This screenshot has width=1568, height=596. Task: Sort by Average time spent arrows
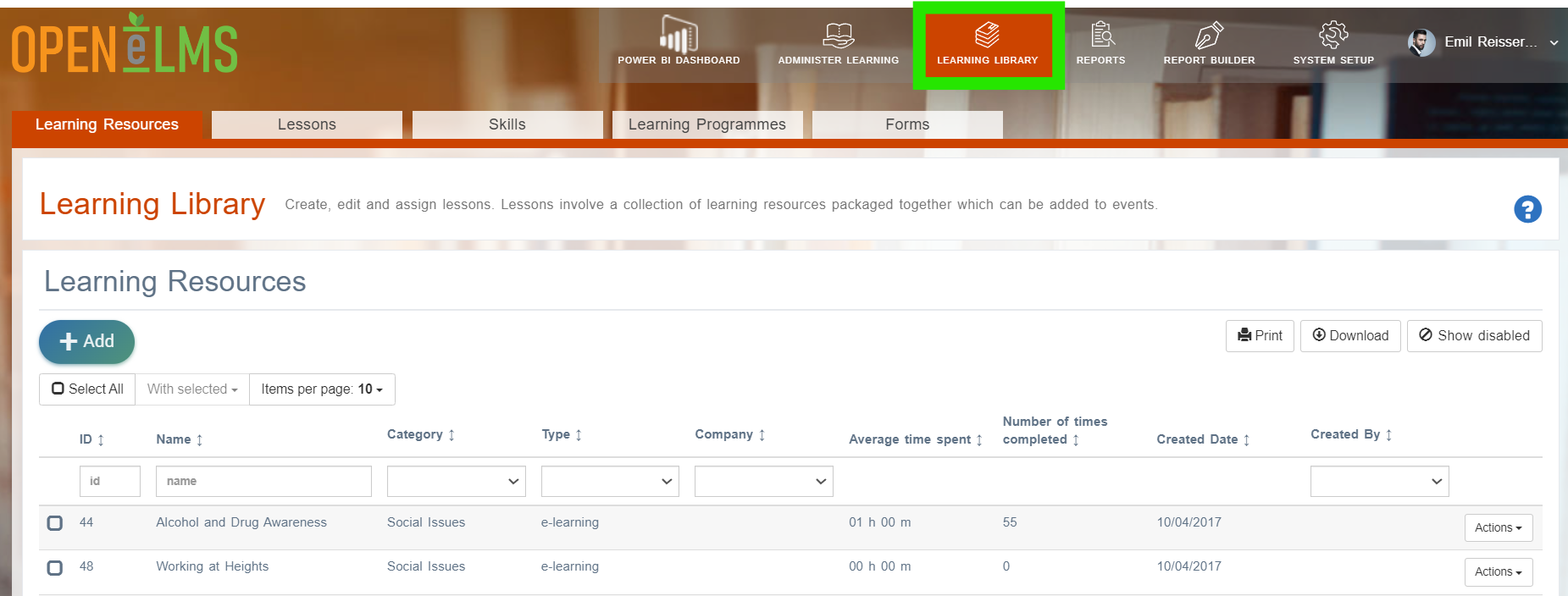click(x=979, y=440)
